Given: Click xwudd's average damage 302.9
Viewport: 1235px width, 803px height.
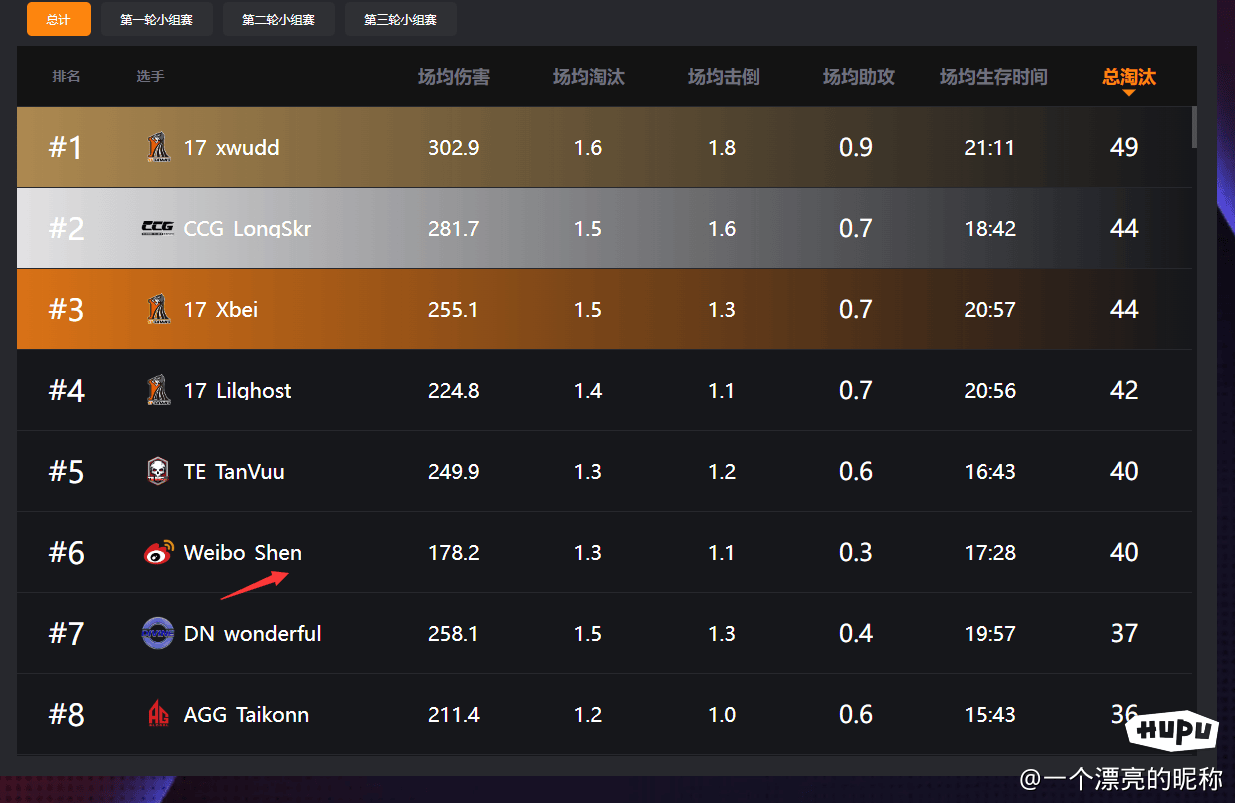Looking at the screenshot, I should point(454,148).
